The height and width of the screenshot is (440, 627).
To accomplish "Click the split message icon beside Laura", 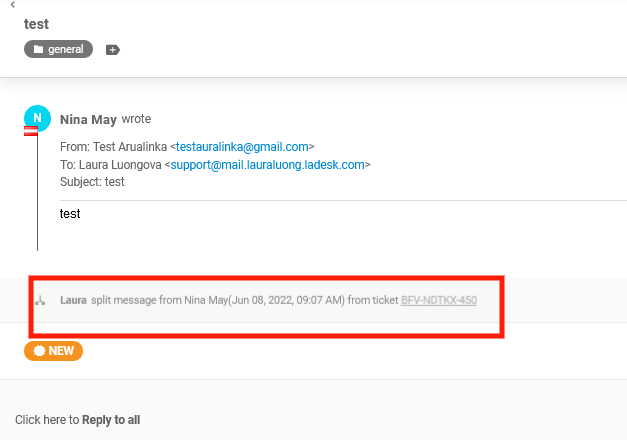I will click(41, 300).
